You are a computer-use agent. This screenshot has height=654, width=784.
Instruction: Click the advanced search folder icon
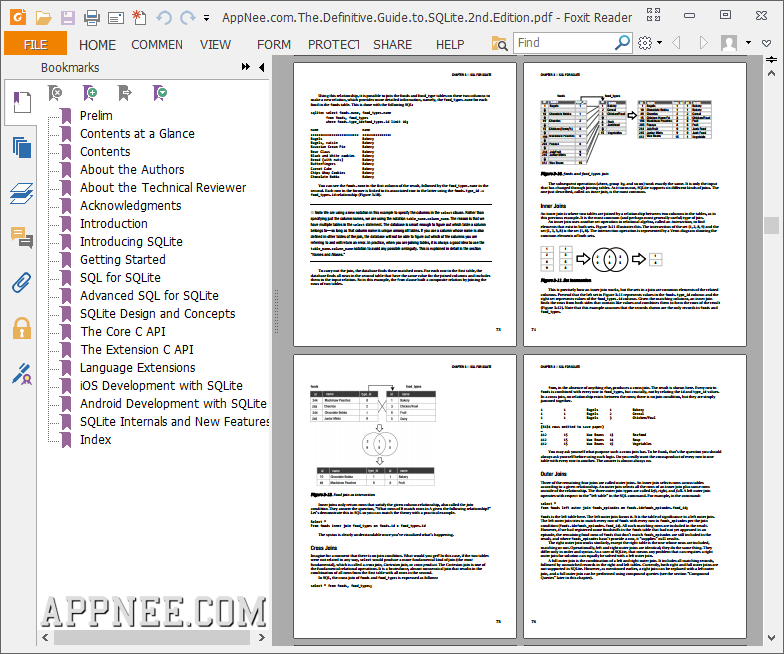(x=499, y=44)
